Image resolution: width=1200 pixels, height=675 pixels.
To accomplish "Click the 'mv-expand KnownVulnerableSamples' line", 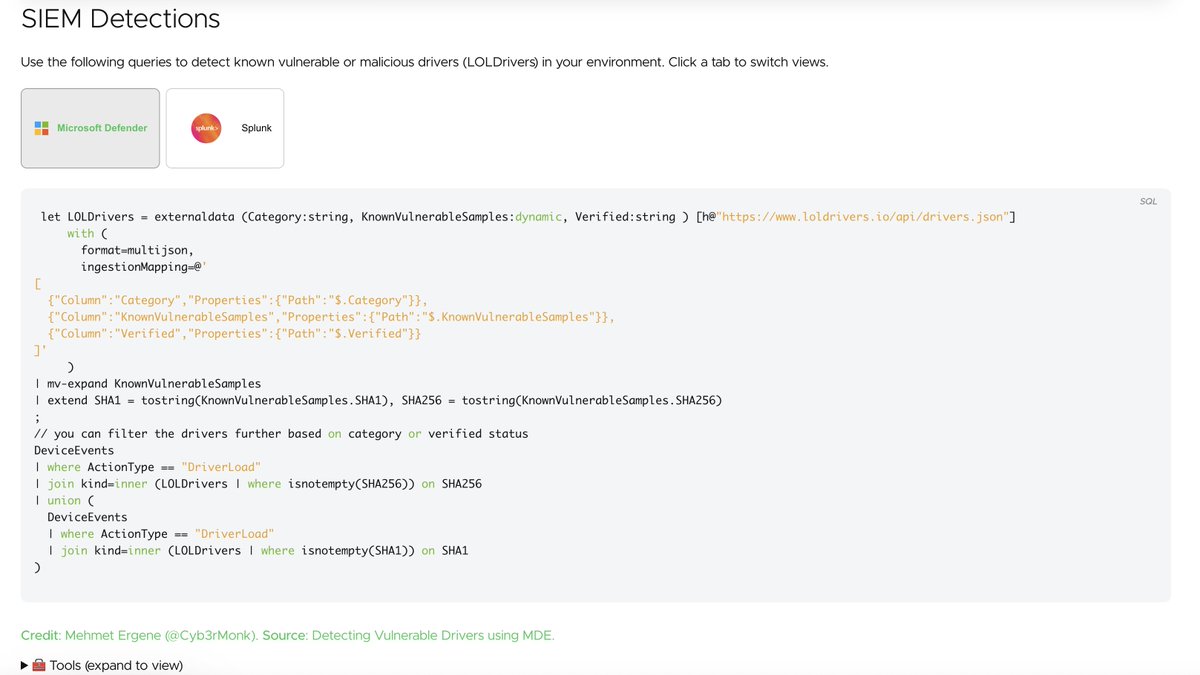I will tap(148, 384).
